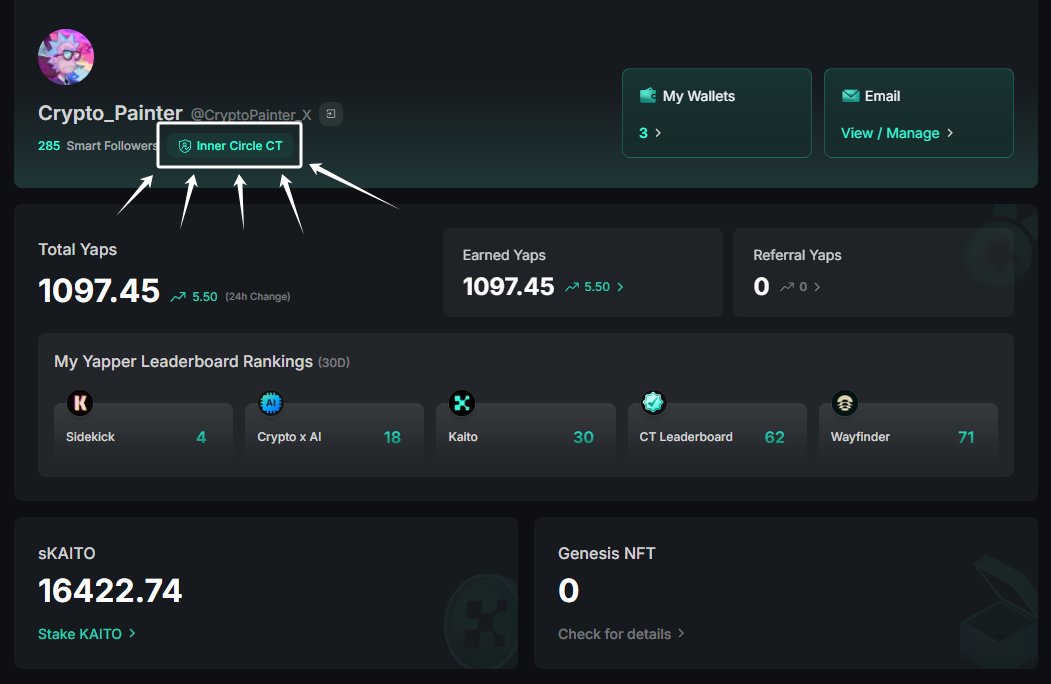The height and width of the screenshot is (684, 1051).
Task: Click the Kaito project logo
Action: click(x=462, y=402)
